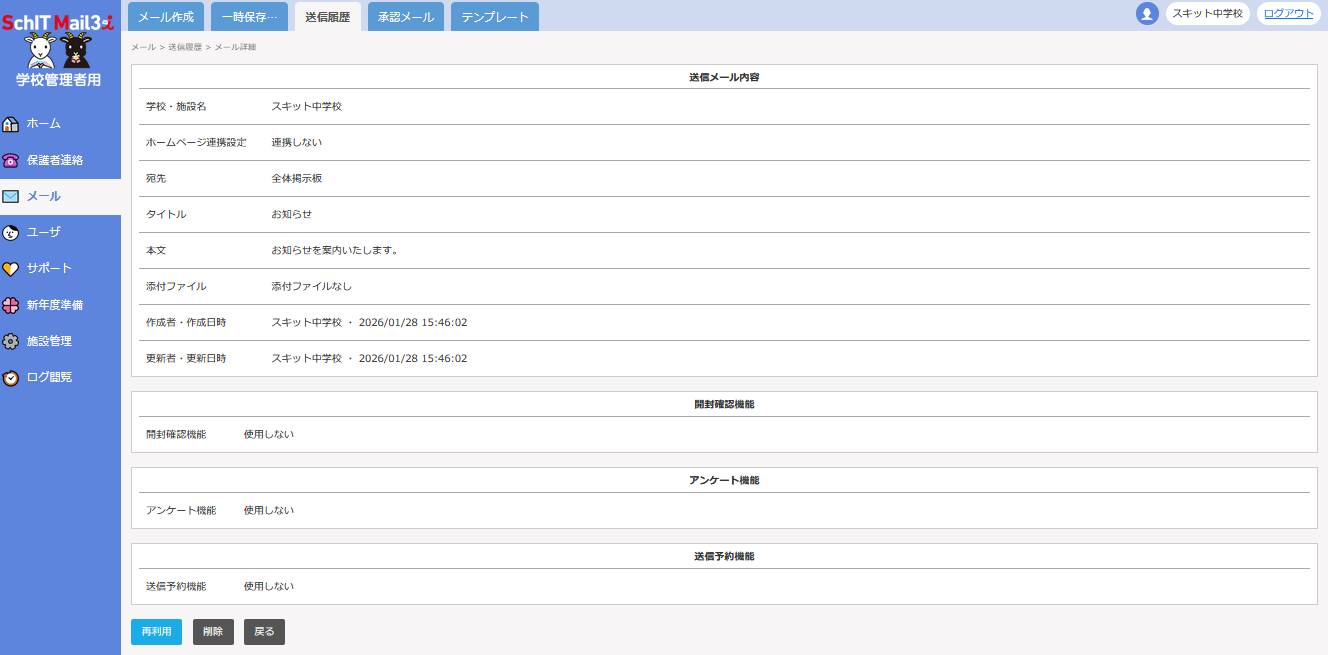Click the heart icon for サポート
The image size is (1328, 655).
(11, 269)
